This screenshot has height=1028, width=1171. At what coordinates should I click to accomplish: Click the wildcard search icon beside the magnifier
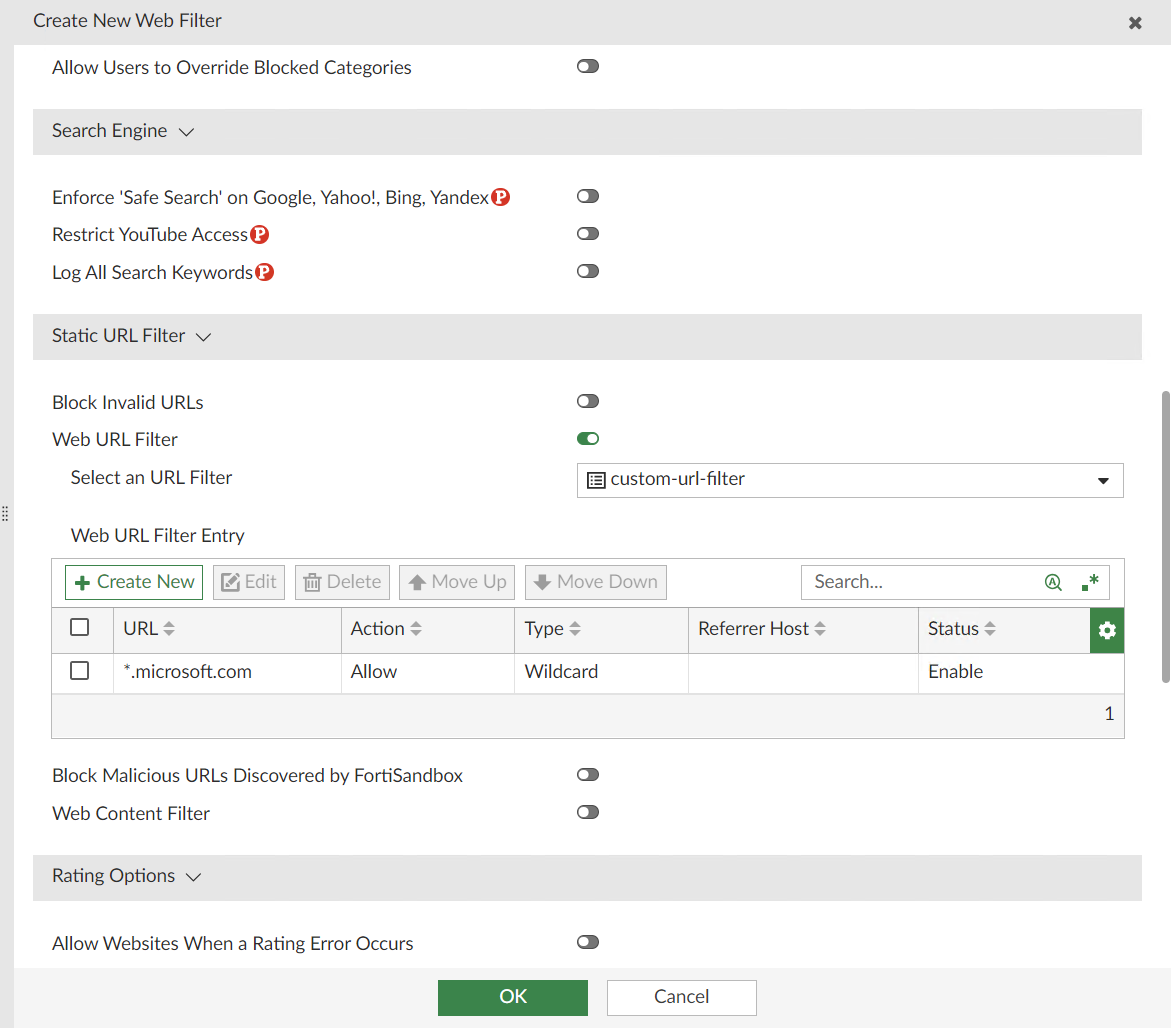(1089, 581)
